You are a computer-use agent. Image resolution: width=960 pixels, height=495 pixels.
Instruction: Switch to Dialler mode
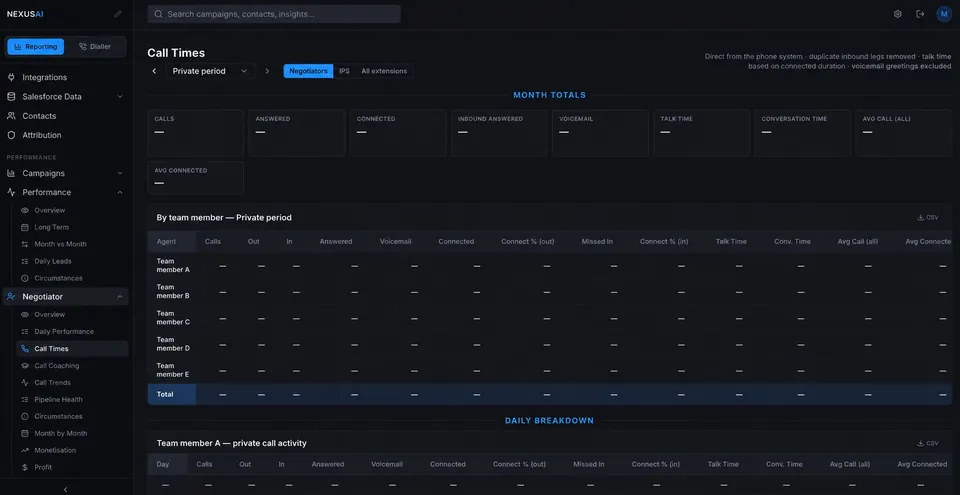[95, 47]
